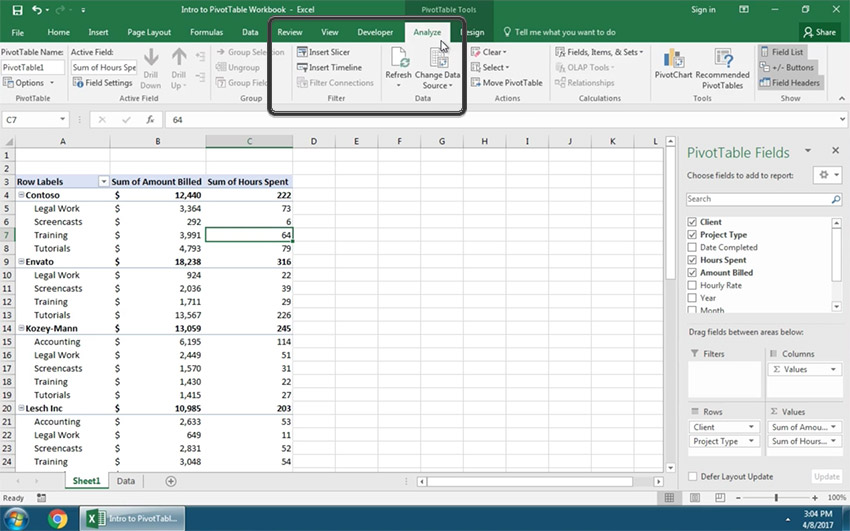
Task: Open the Name Box dropdown arrow
Action: click(x=62, y=120)
